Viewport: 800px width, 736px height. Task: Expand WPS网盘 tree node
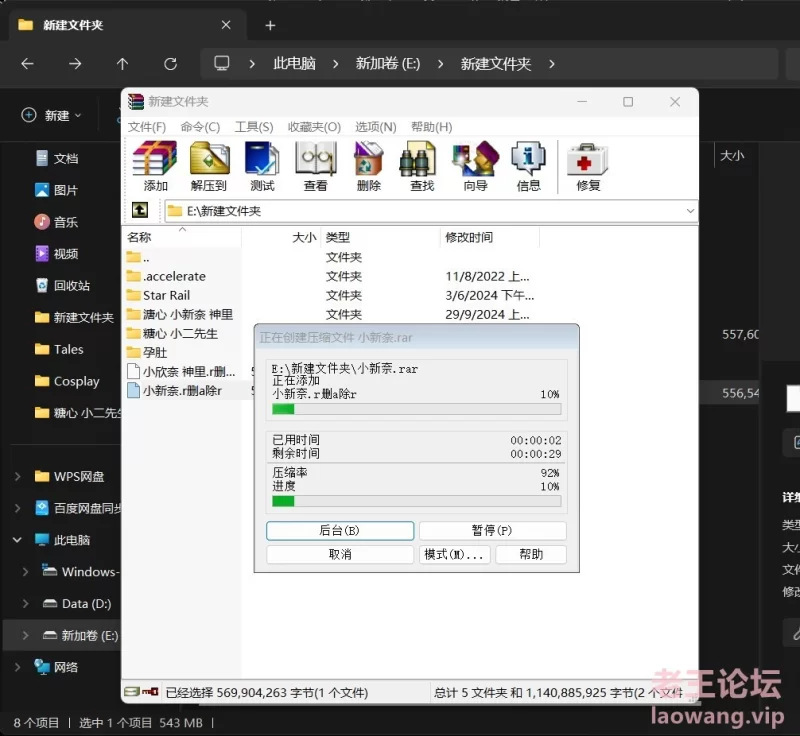click(17, 476)
